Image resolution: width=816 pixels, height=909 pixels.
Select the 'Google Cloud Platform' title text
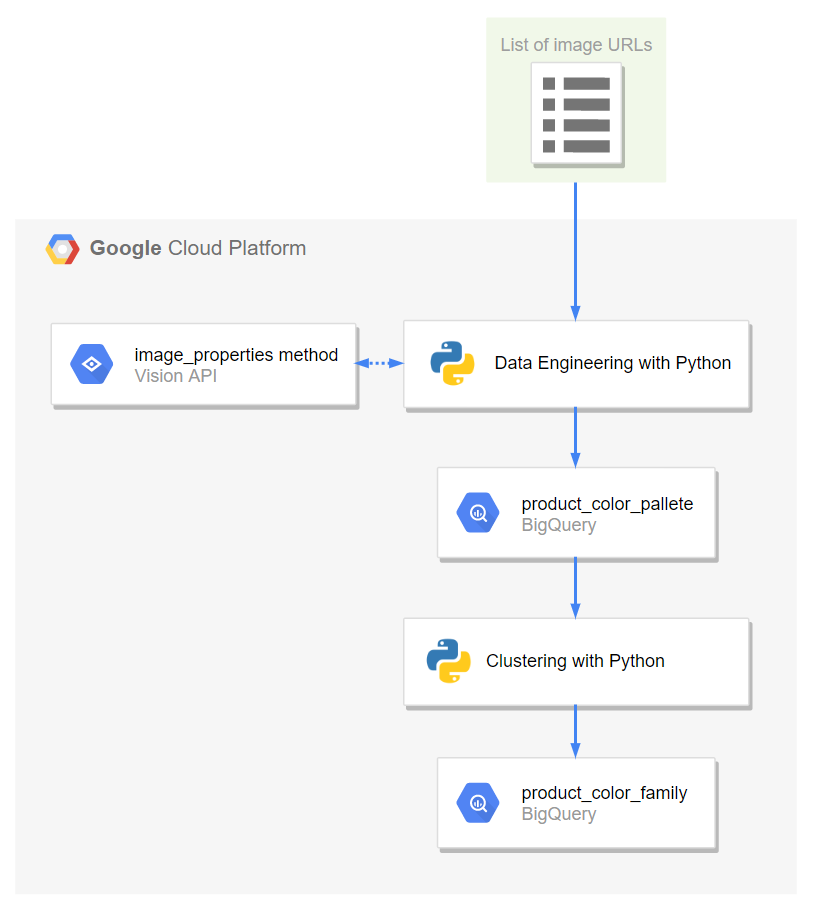pyautogui.click(x=198, y=248)
